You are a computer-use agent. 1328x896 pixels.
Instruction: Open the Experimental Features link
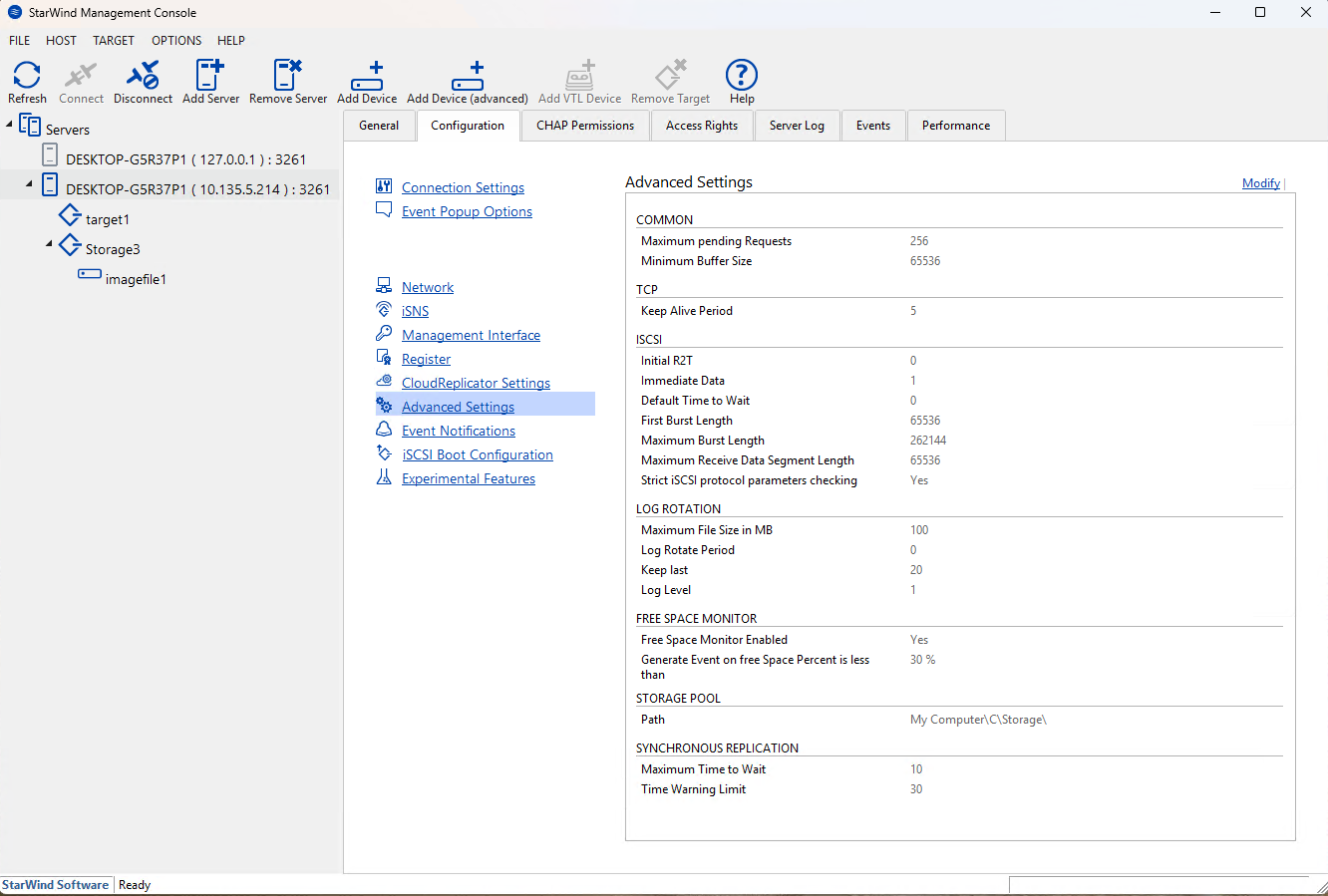(x=469, y=478)
